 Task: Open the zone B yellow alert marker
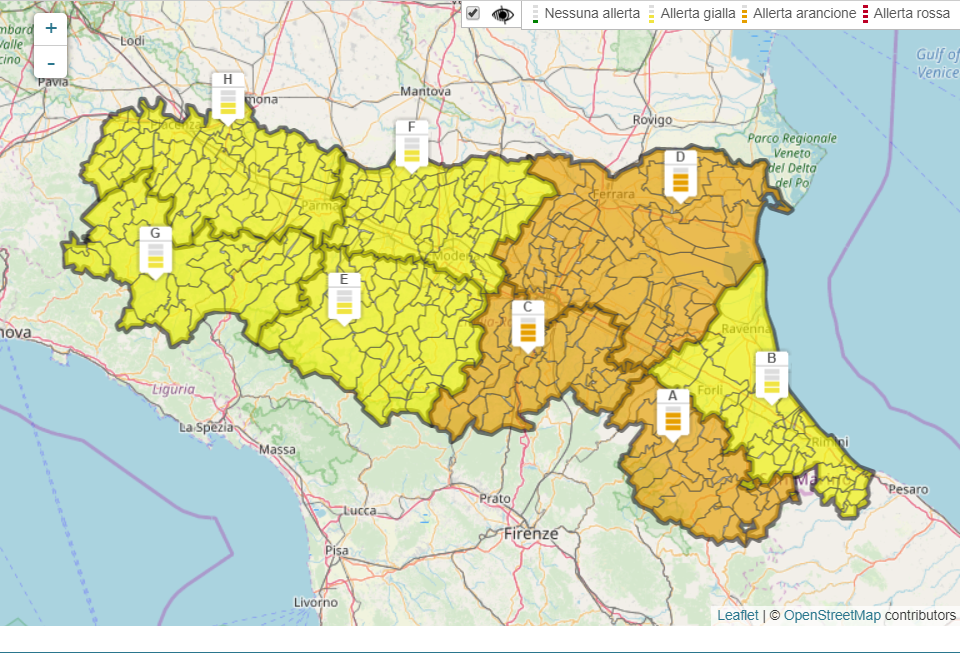pyautogui.click(x=771, y=375)
